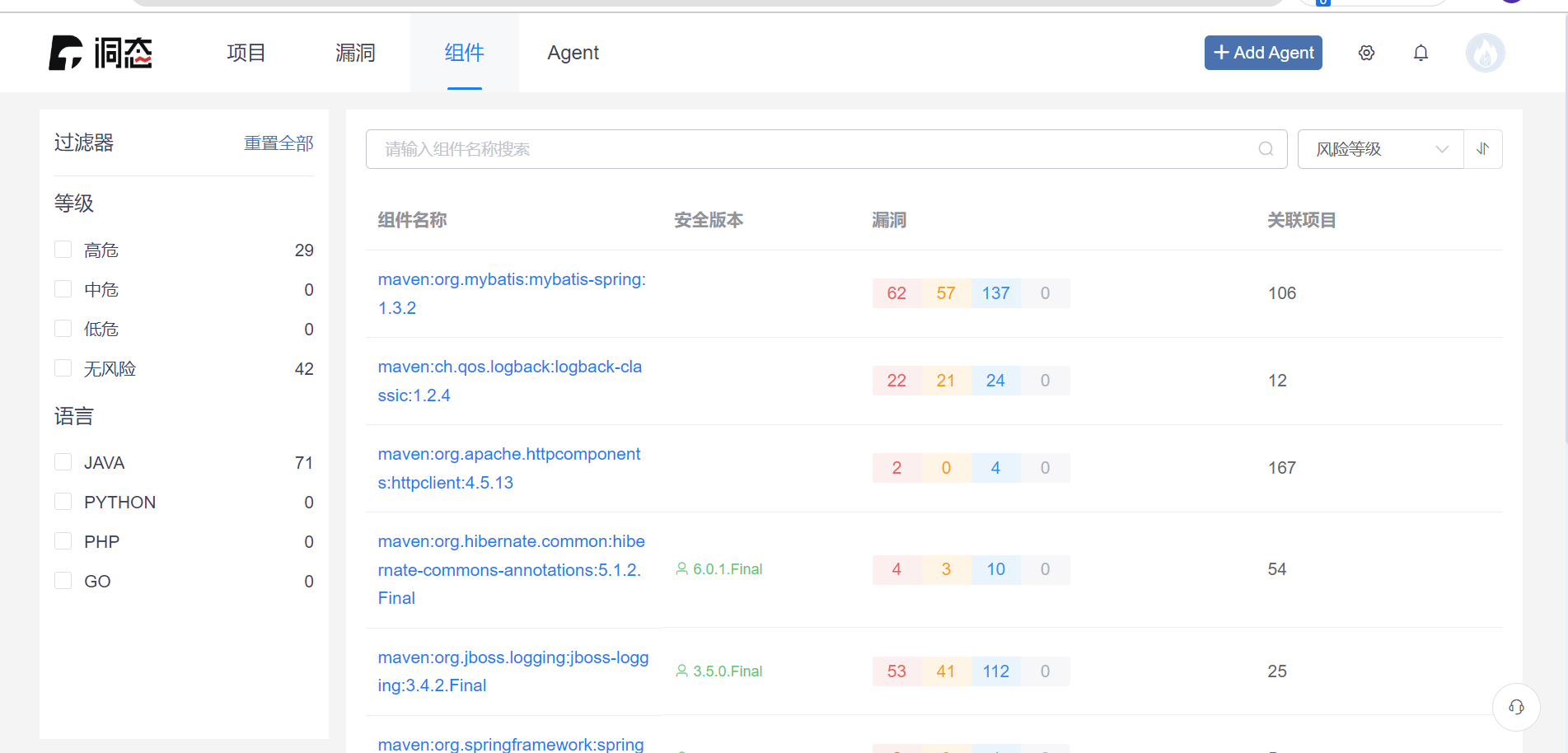
Task: Click the 关联项目 column header
Action: (1302, 220)
